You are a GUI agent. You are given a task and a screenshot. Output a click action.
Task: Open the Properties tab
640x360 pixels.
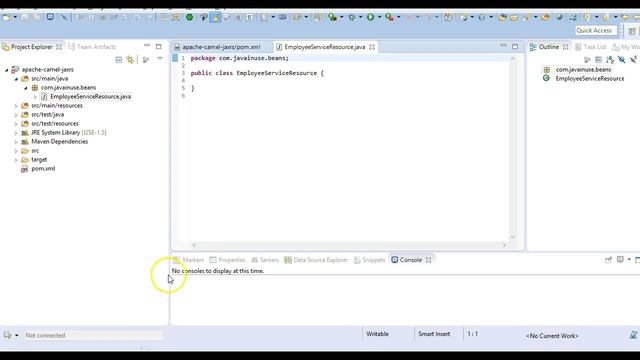(x=227, y=260)
